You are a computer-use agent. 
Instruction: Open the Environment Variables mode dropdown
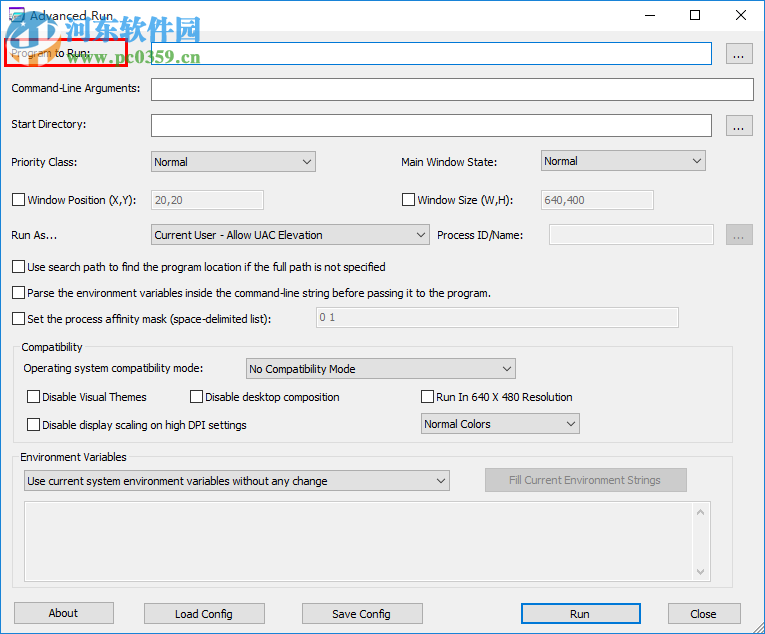237,481
